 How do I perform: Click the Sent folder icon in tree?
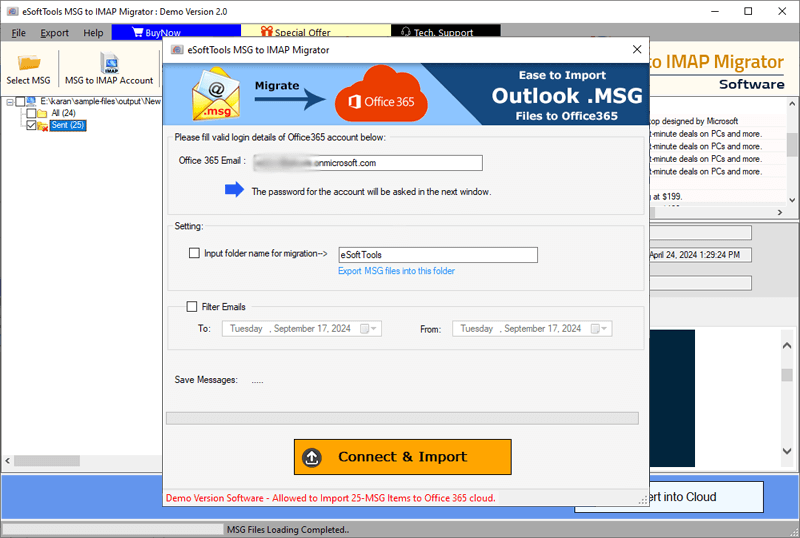coord(42,126)
